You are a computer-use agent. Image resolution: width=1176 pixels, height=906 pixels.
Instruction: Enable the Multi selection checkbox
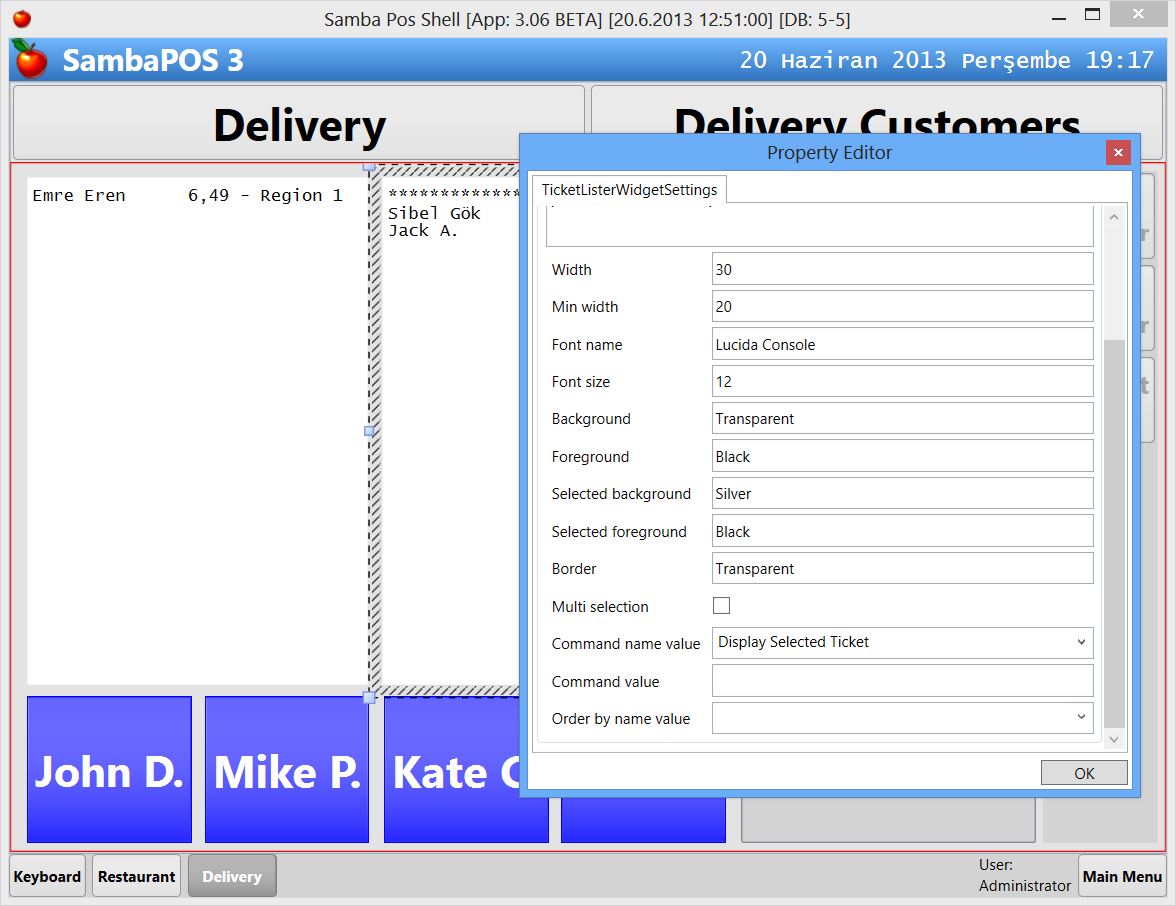pos(721,606)
